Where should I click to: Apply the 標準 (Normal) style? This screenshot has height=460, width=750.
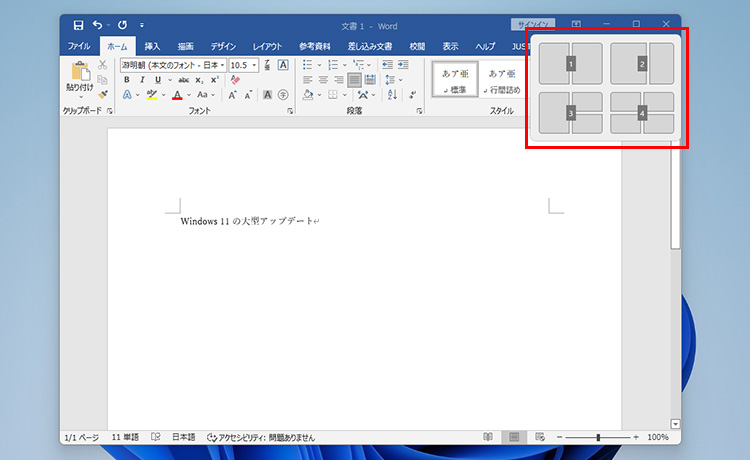[454, 80]
